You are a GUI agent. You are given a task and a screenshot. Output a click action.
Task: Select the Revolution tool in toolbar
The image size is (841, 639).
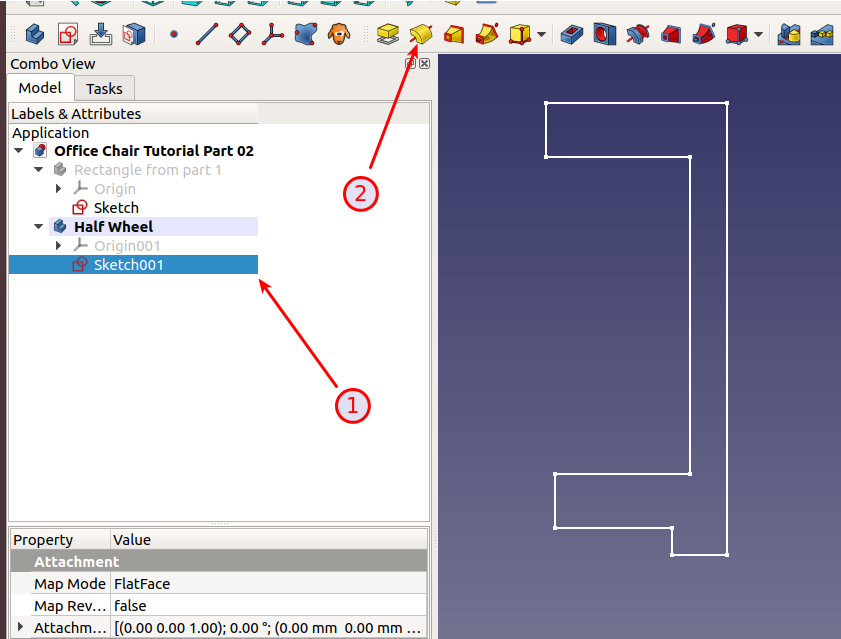(x=421, y=35)
